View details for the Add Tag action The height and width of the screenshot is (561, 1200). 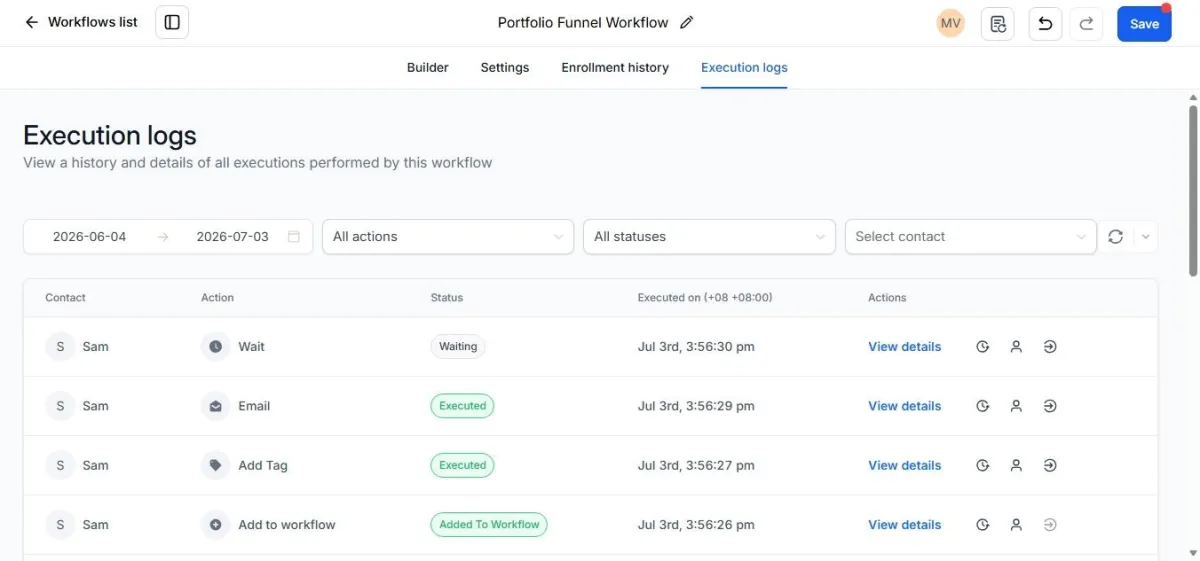904,465
